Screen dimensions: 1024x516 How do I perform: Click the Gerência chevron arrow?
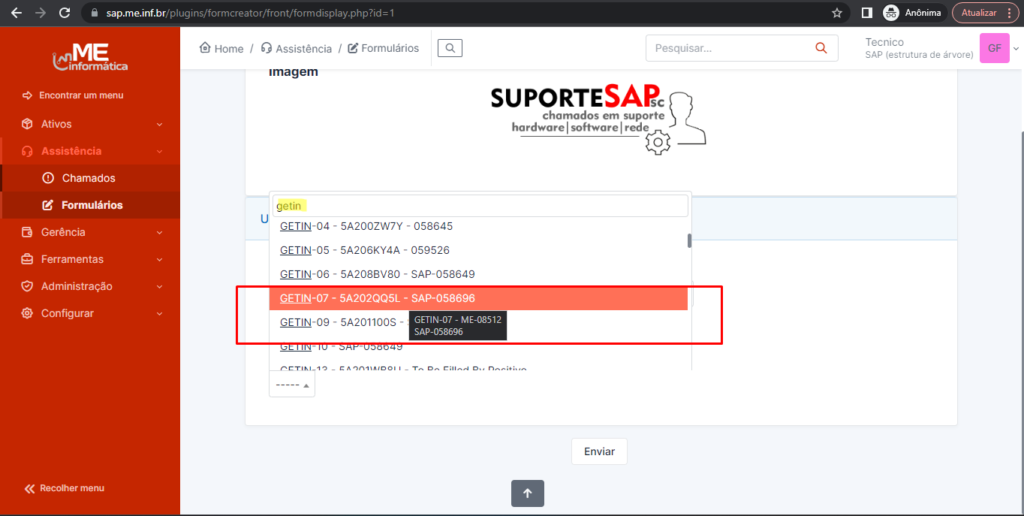160,233
